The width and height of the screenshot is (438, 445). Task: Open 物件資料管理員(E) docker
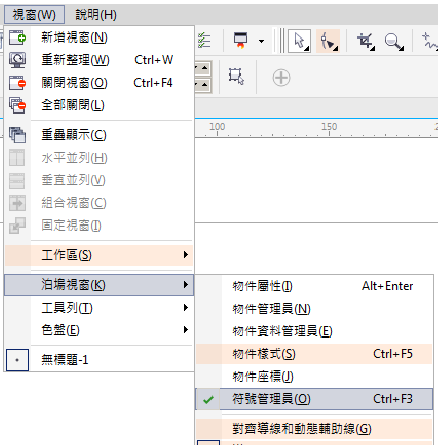(x=314, y=331)
